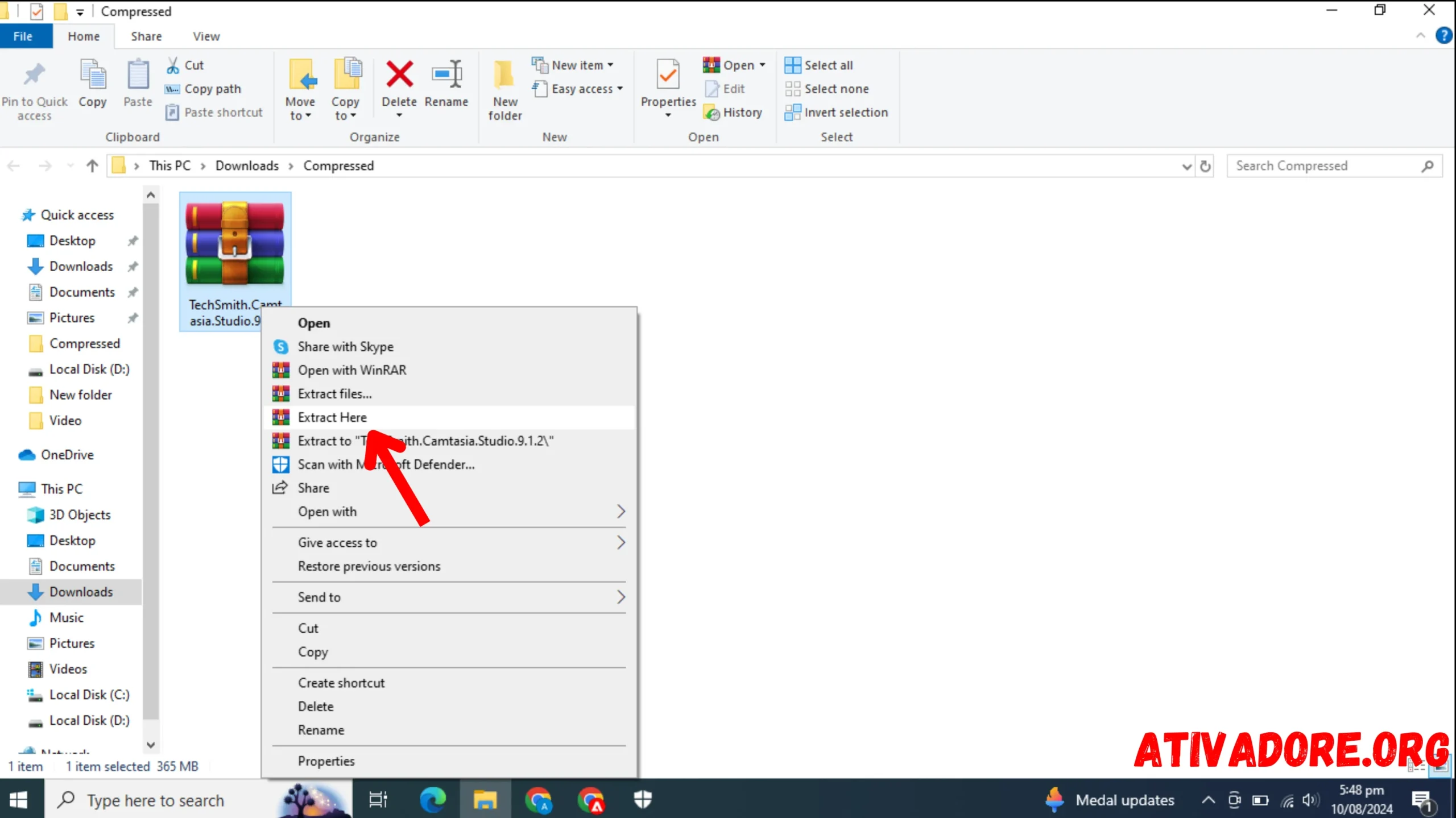Click the Windows Start button

pyautogui.click(x=19, y=800)
